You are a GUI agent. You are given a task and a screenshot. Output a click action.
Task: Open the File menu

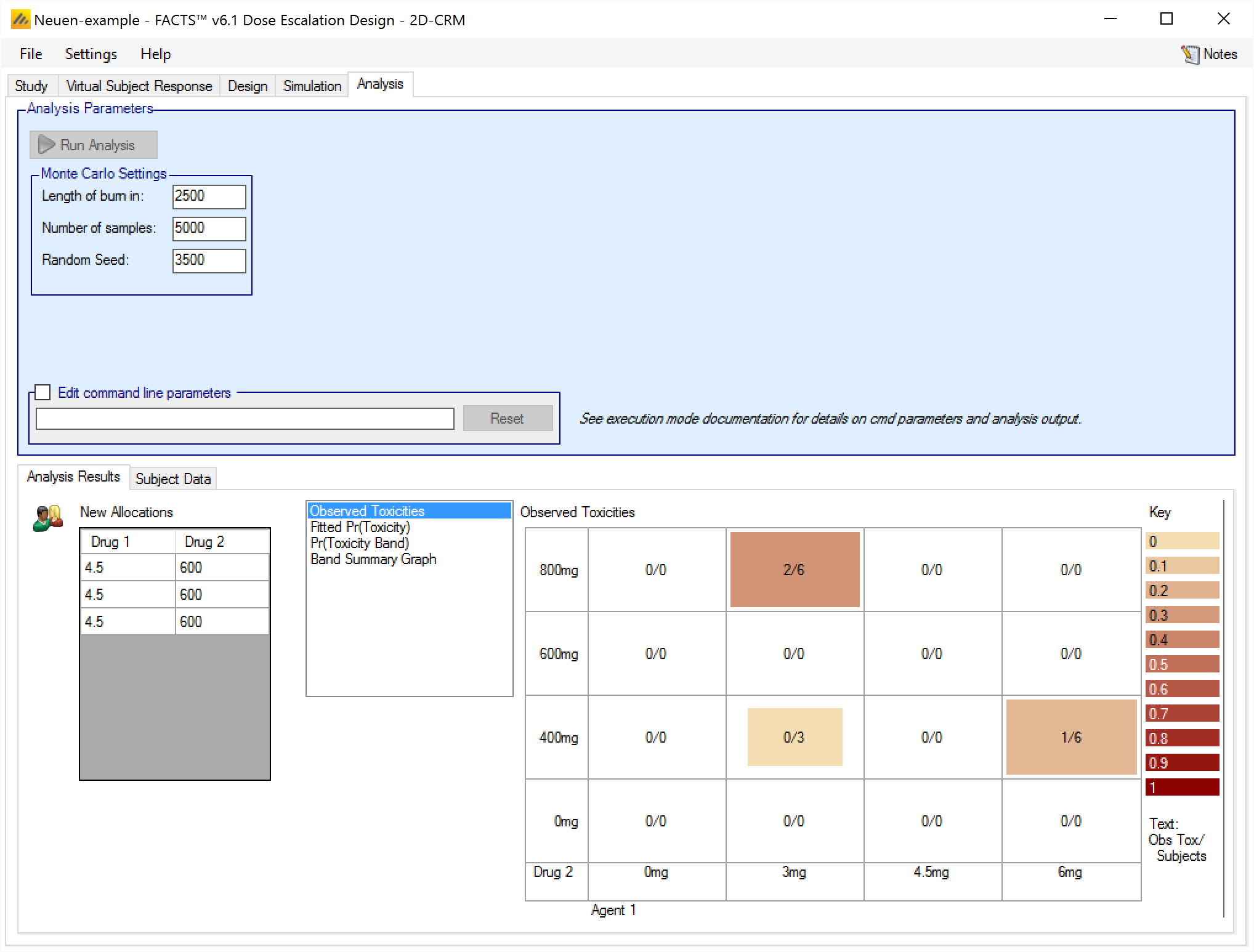(31, 54)
